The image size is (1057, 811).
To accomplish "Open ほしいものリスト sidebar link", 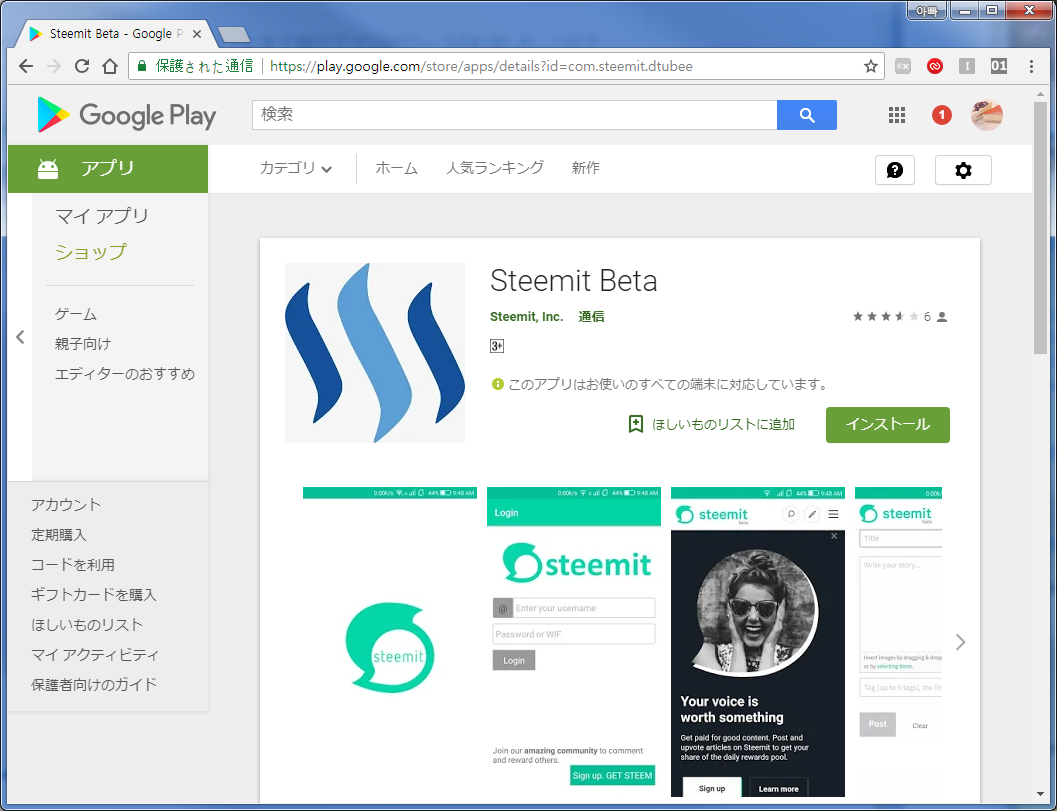I will 87,625.
